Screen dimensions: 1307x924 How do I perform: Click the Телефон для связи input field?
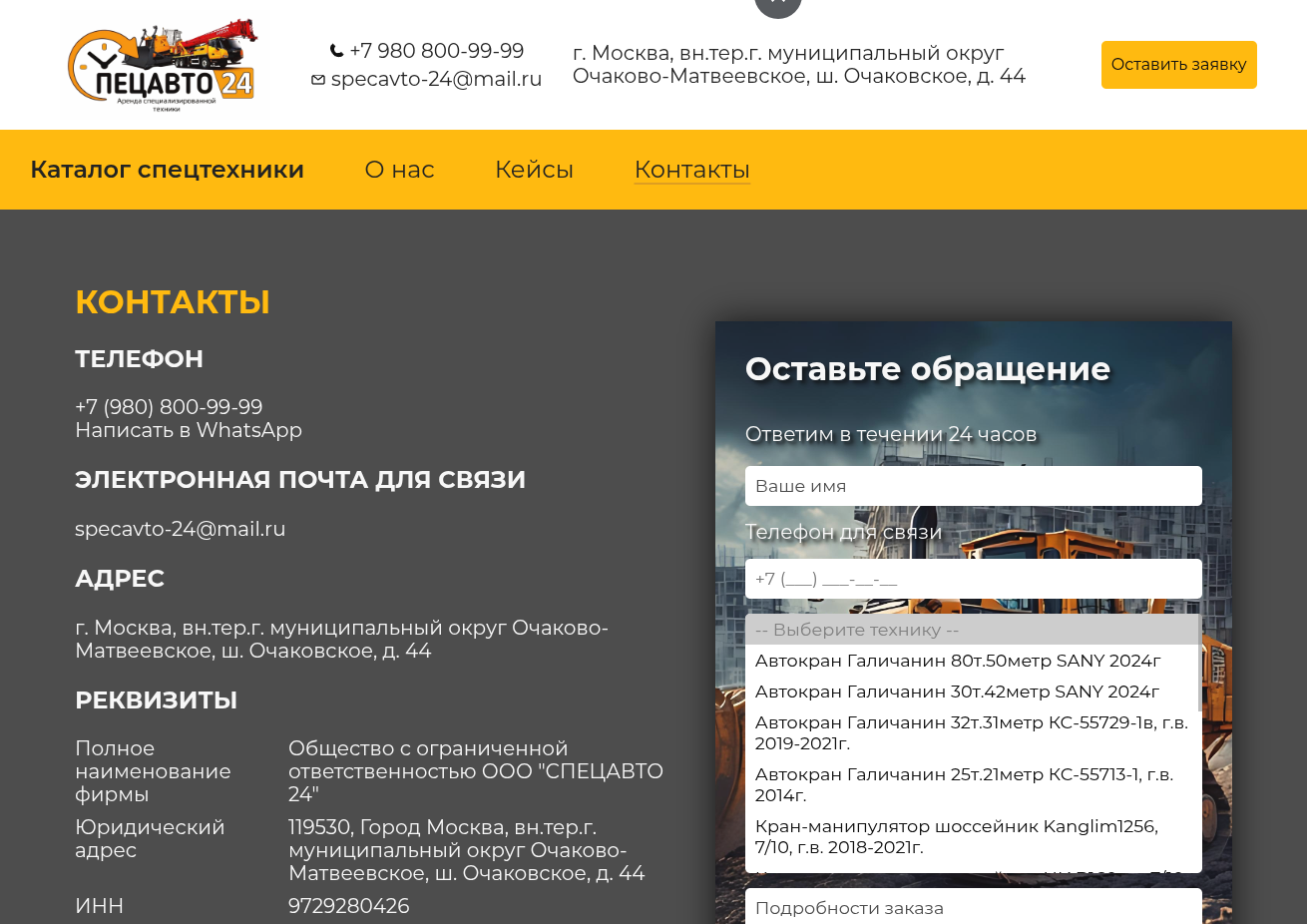pyautogui.click(x=974, y=579)
